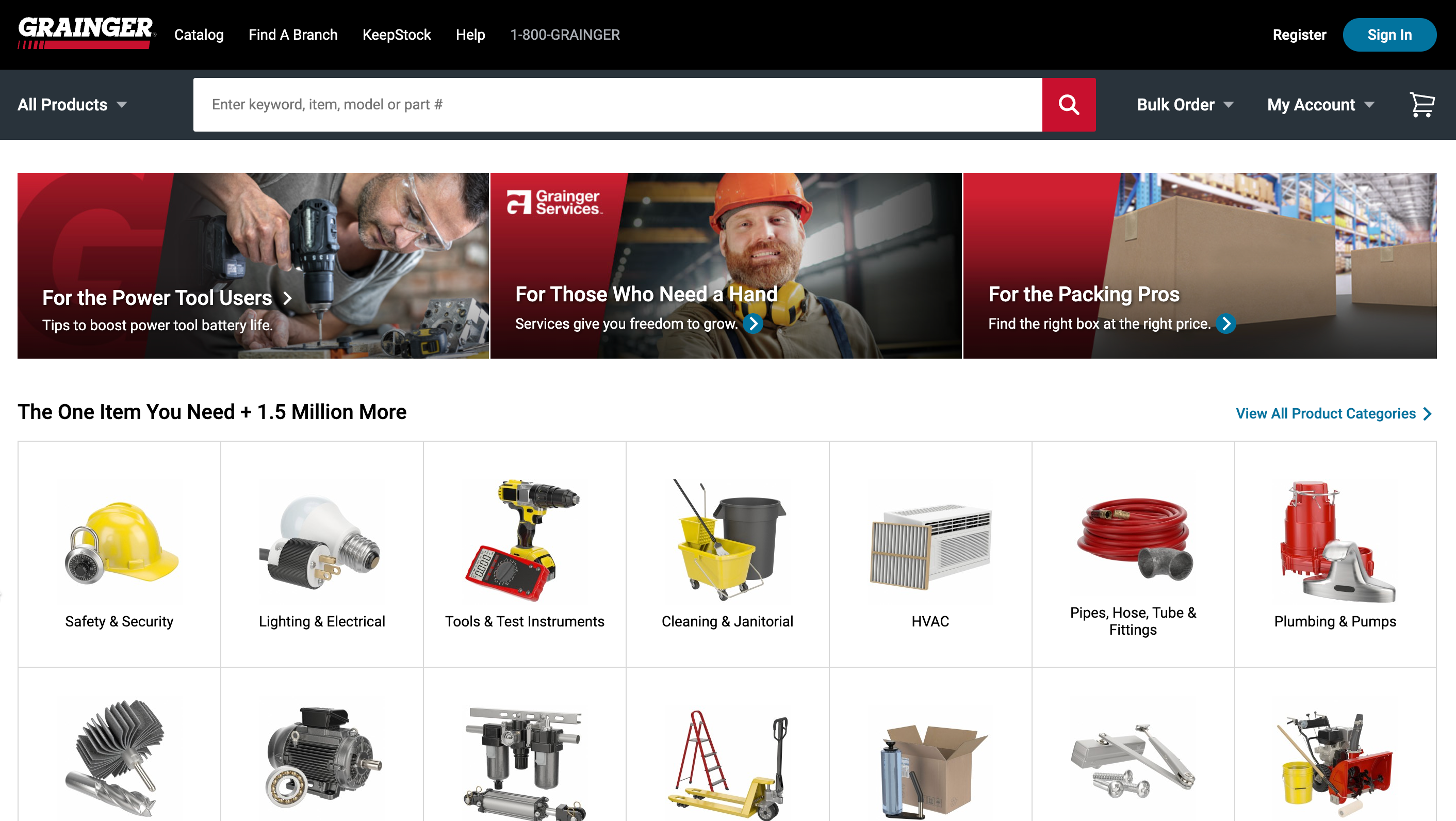1456x821 pixels.
Task: Select Safety & Security category label
Action: click(x=119, y=621)
